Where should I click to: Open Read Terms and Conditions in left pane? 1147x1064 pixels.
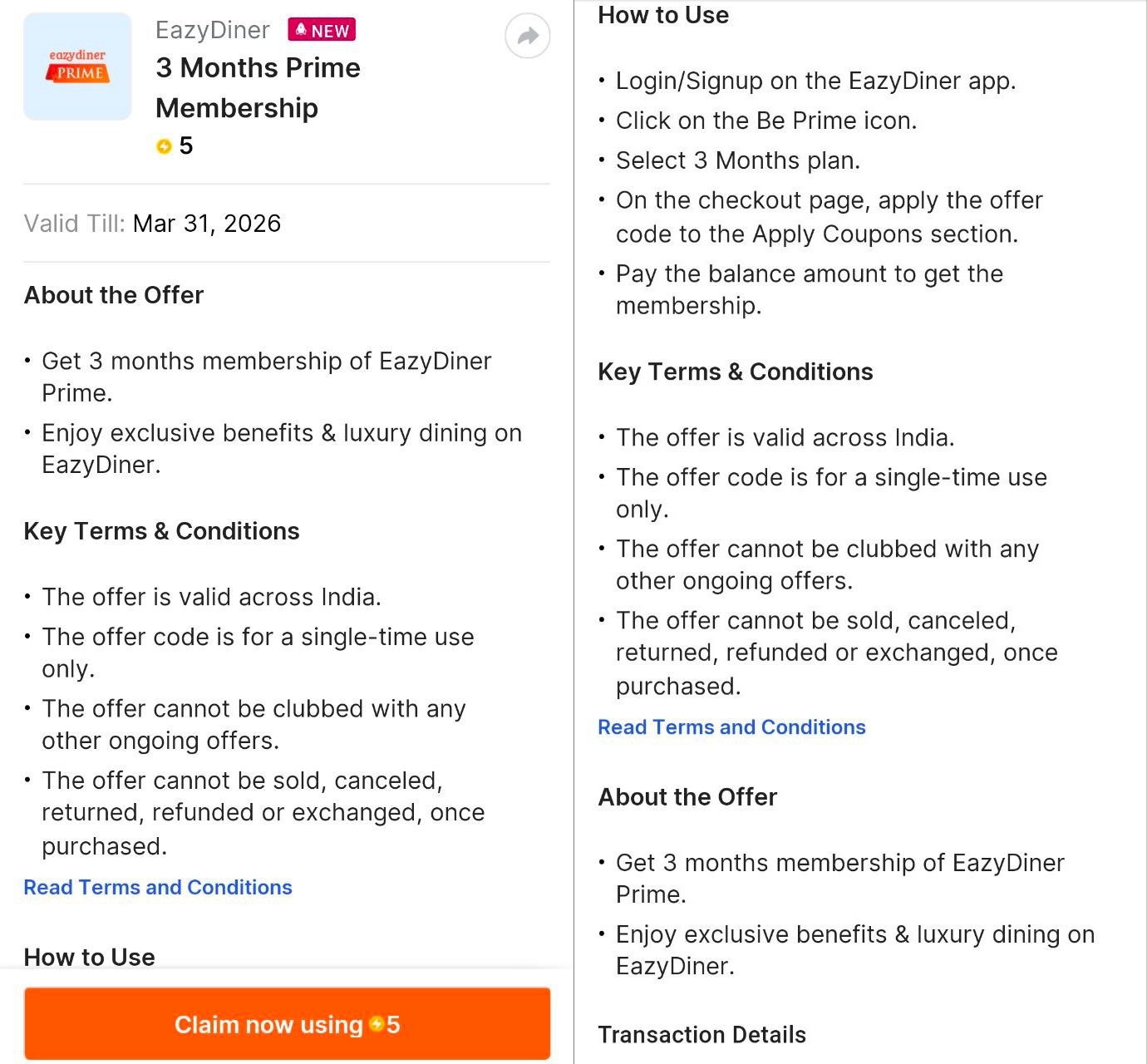point(158,888)
